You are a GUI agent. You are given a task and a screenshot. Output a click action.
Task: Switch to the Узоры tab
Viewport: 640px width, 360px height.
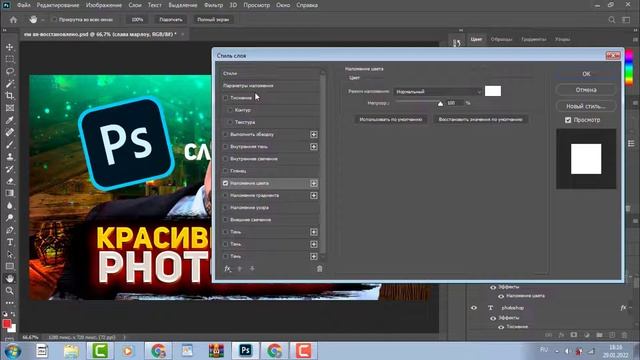pos(562,40)
